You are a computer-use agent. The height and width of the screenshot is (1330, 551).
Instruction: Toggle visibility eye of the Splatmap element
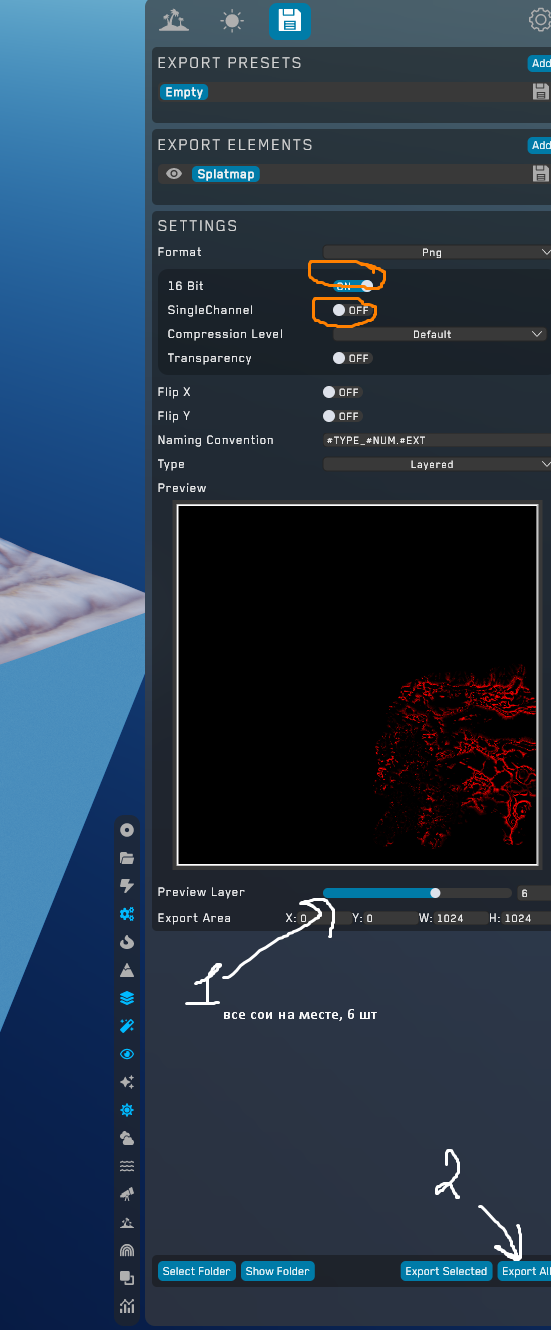click(174, 174)
